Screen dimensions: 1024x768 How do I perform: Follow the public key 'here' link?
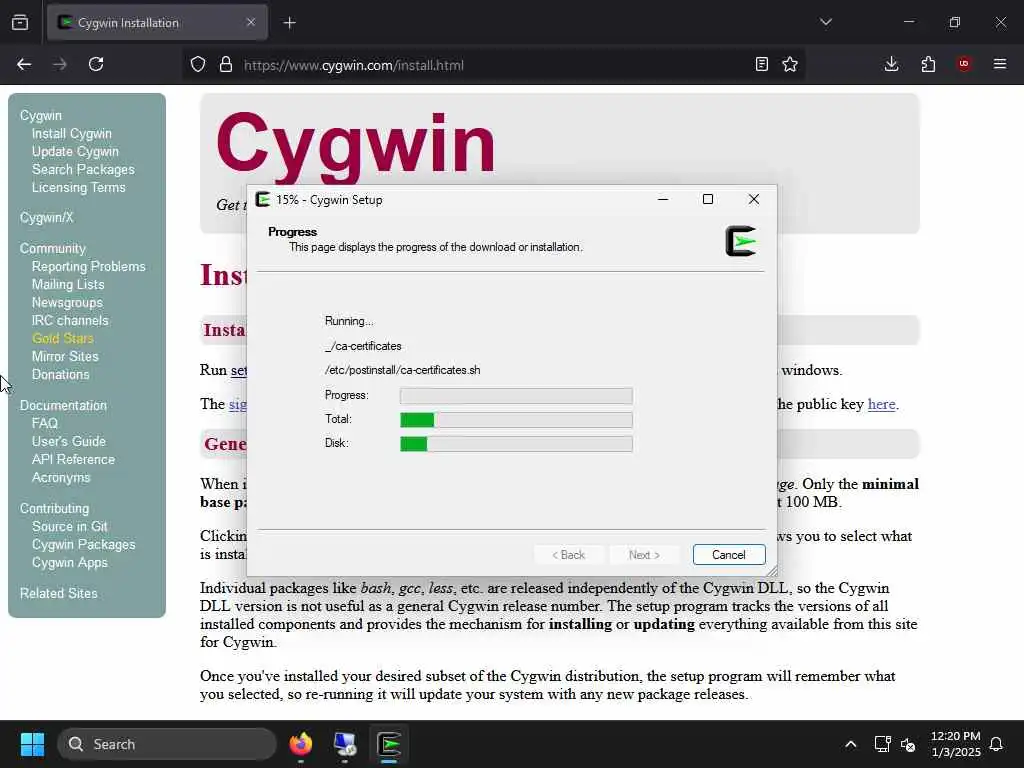click(881, 404)
